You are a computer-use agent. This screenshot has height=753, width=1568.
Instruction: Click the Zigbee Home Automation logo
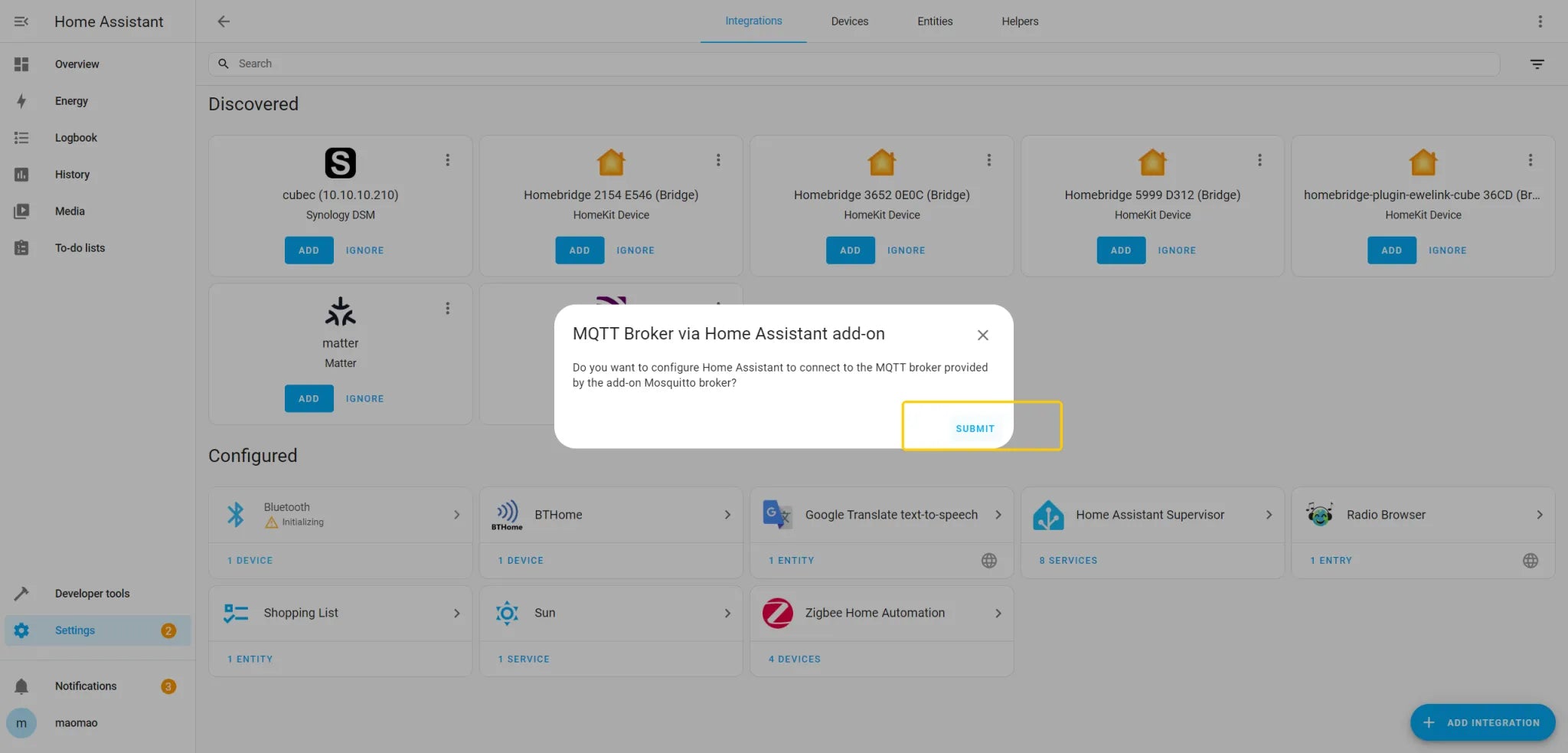pyautogui.click(x=778, y=613)
